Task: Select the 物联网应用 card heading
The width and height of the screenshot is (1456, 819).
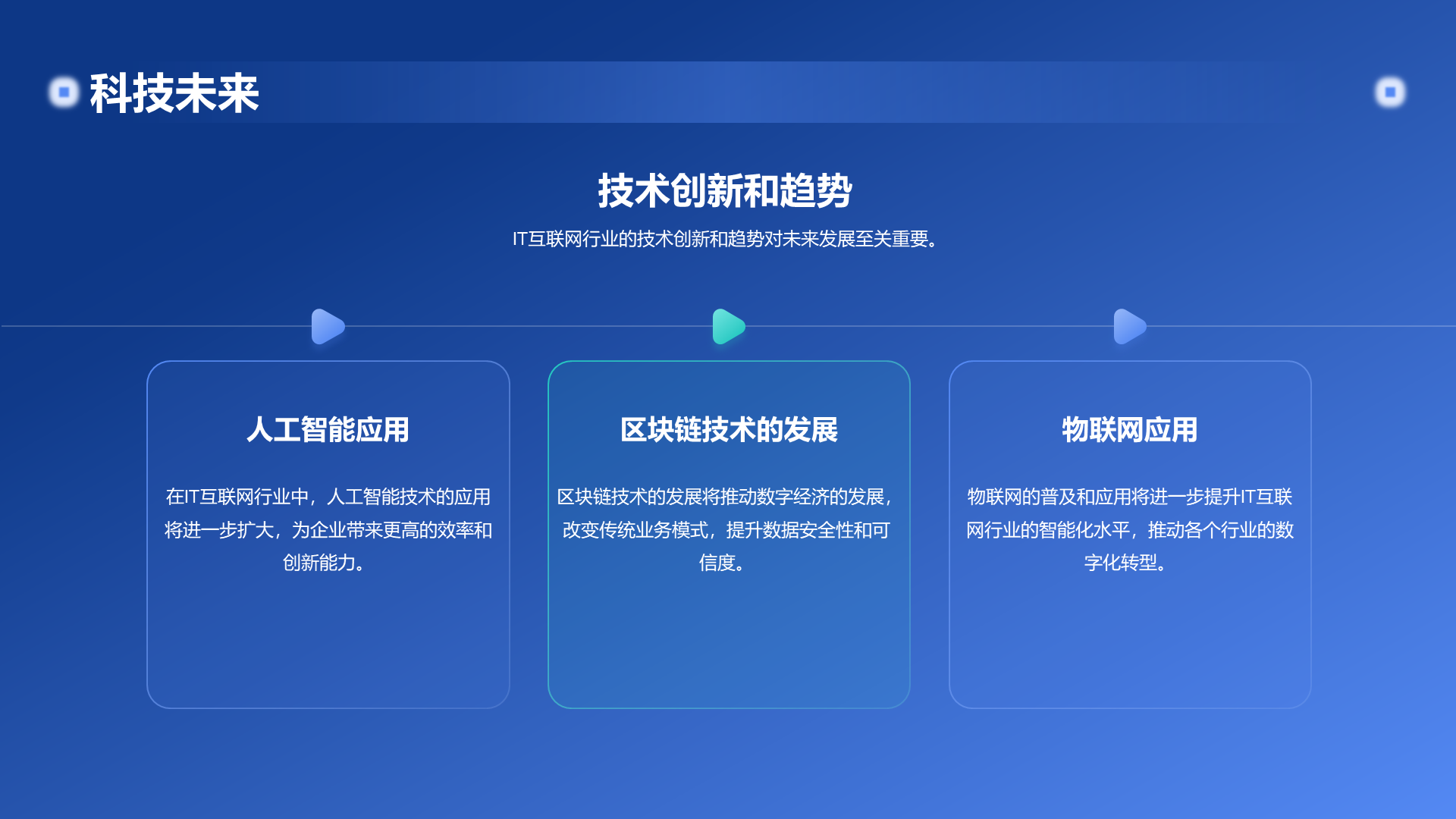Action: 1130,430
